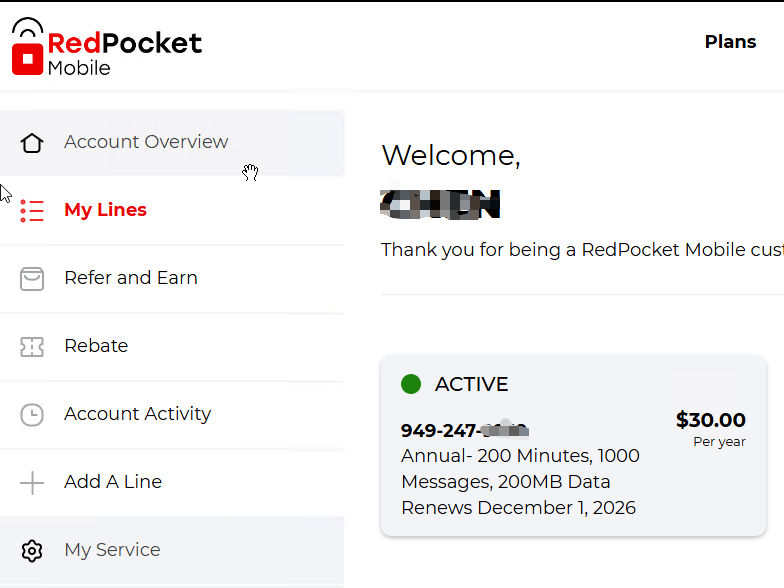The image size is (784, 588).
Task: View Account Activity history
Action: 137,414
